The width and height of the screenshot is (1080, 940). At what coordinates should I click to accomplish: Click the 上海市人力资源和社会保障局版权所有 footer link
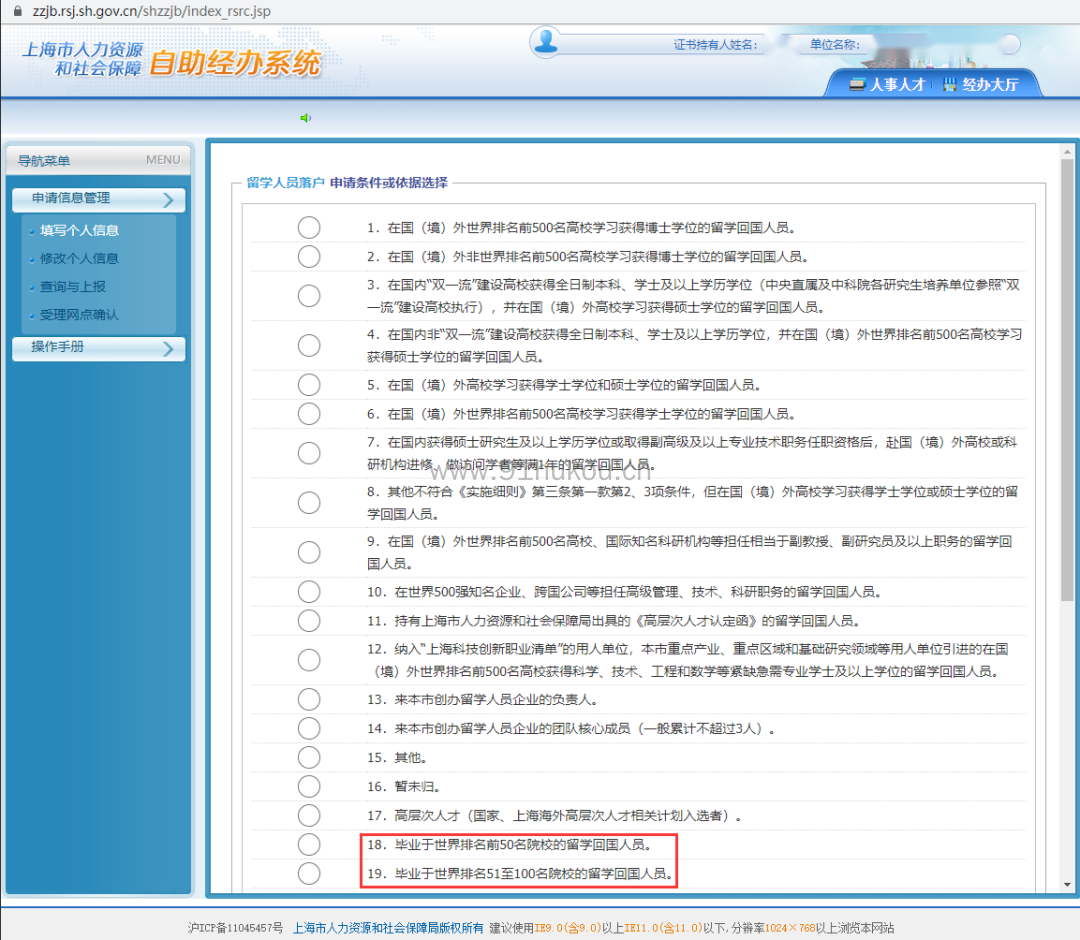[388, 928]
